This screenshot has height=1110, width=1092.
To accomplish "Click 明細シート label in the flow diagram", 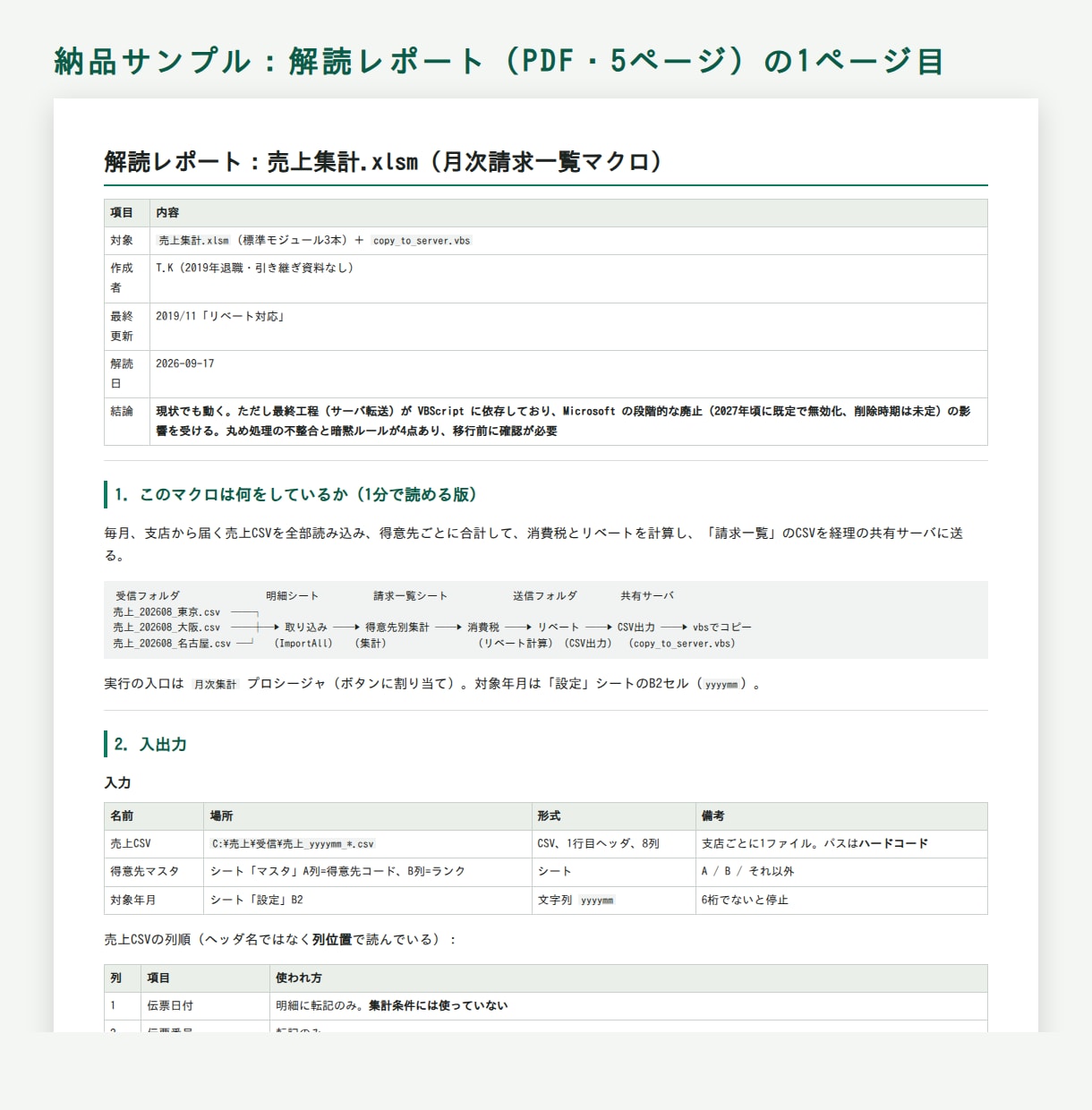I will click(x=293, y=596).
